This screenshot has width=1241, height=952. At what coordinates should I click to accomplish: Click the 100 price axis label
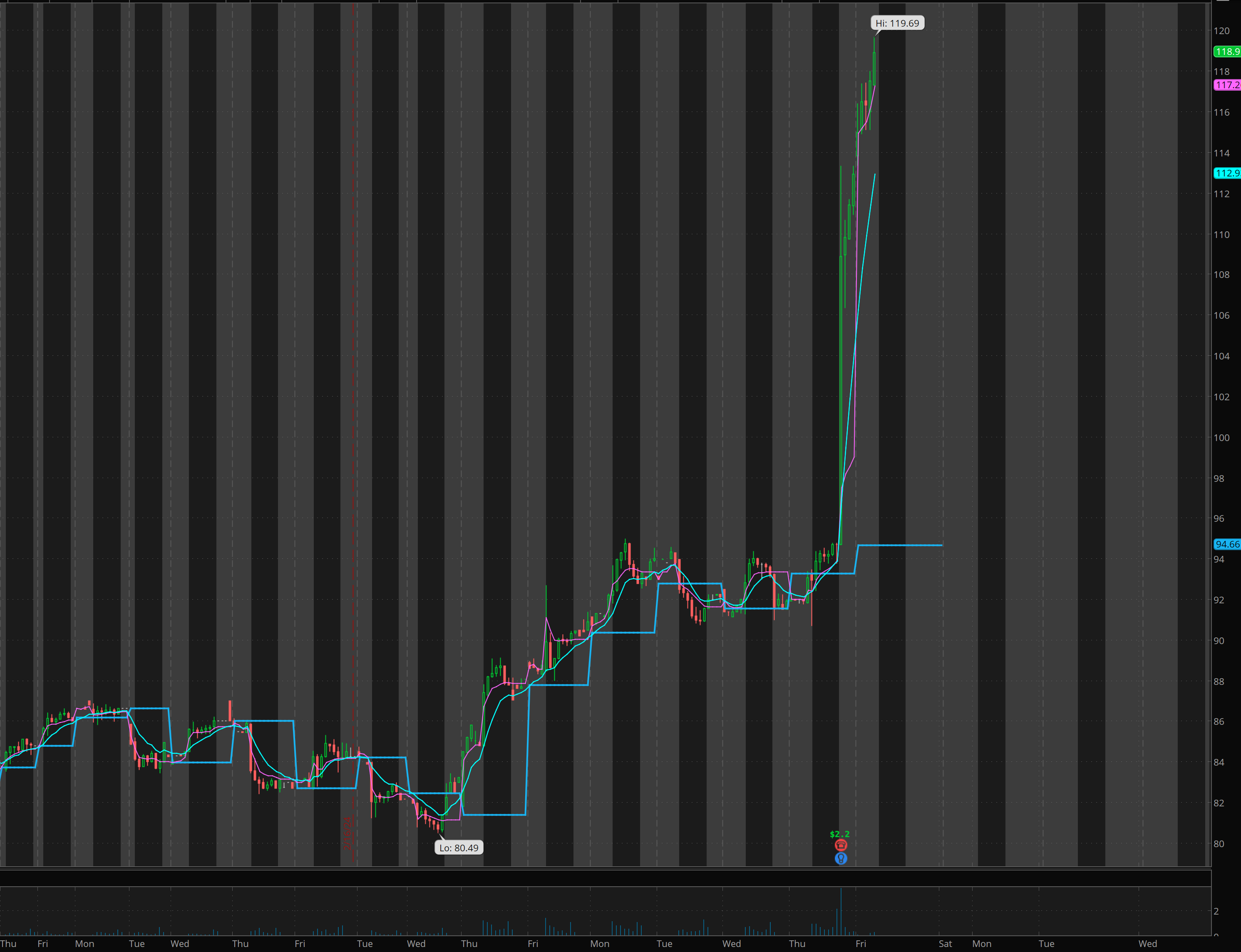[1221, 437]
